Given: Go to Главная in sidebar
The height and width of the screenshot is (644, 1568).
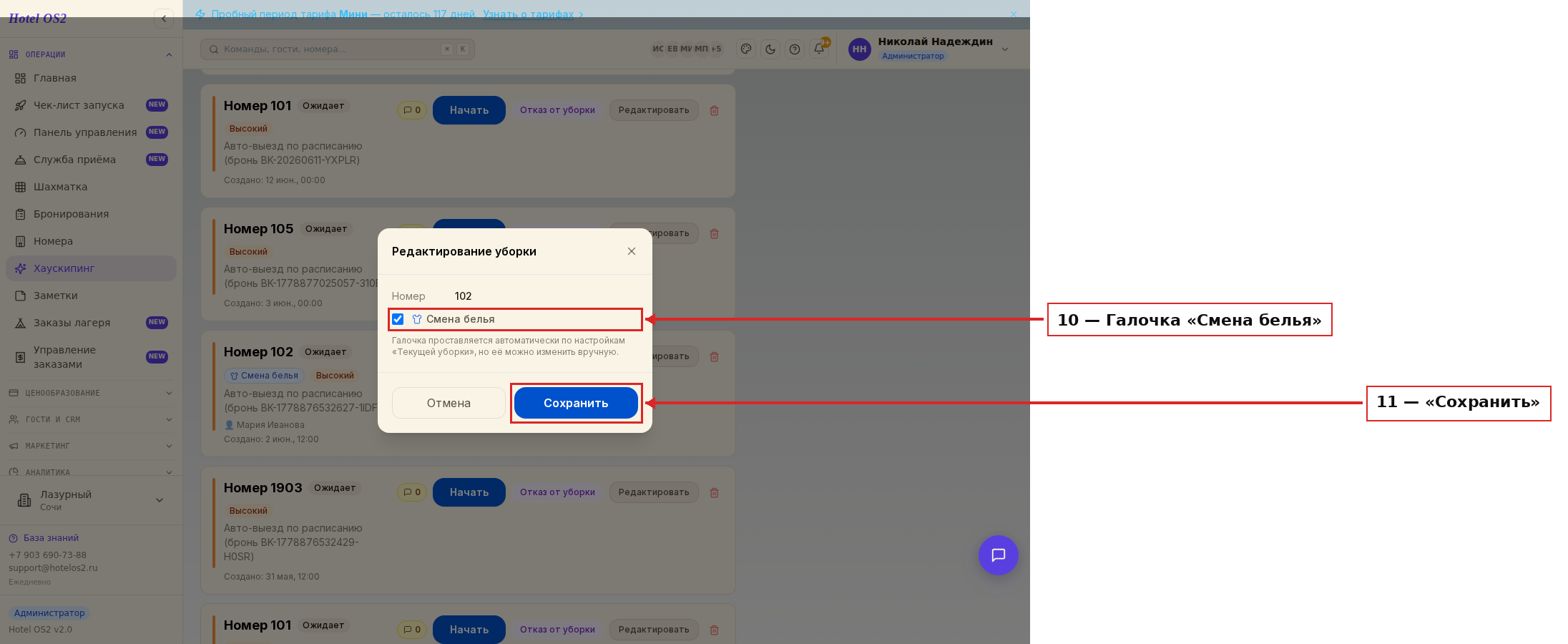Looking at the screenshot, I should point(91,78).
